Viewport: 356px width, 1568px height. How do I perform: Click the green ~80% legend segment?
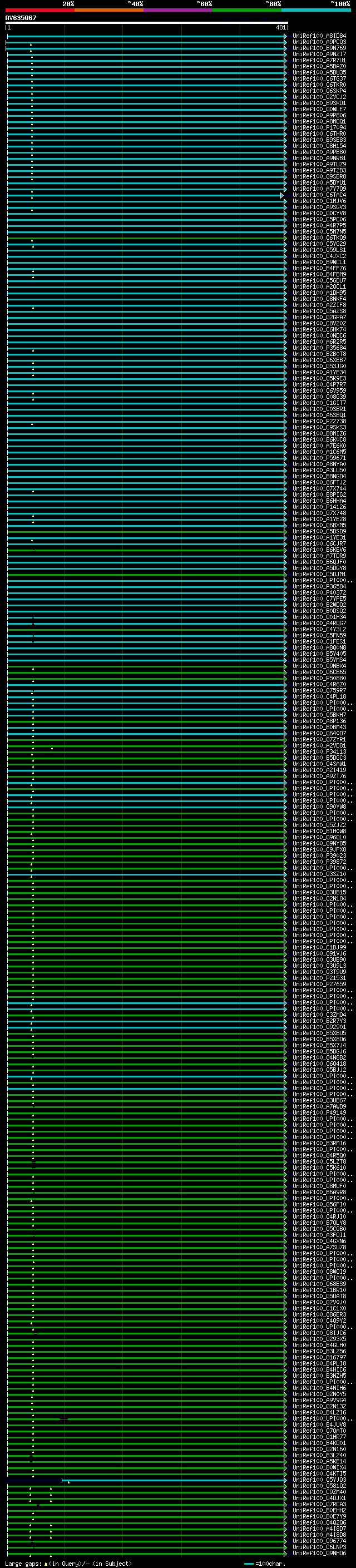[x=247, y=10]
